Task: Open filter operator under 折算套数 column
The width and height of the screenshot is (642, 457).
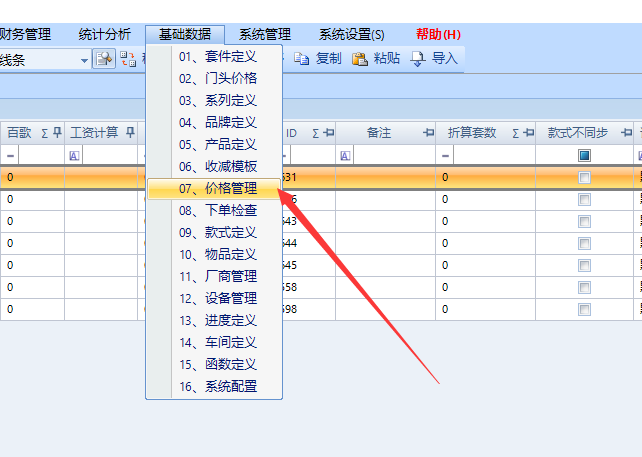Action: pos(445,156)
